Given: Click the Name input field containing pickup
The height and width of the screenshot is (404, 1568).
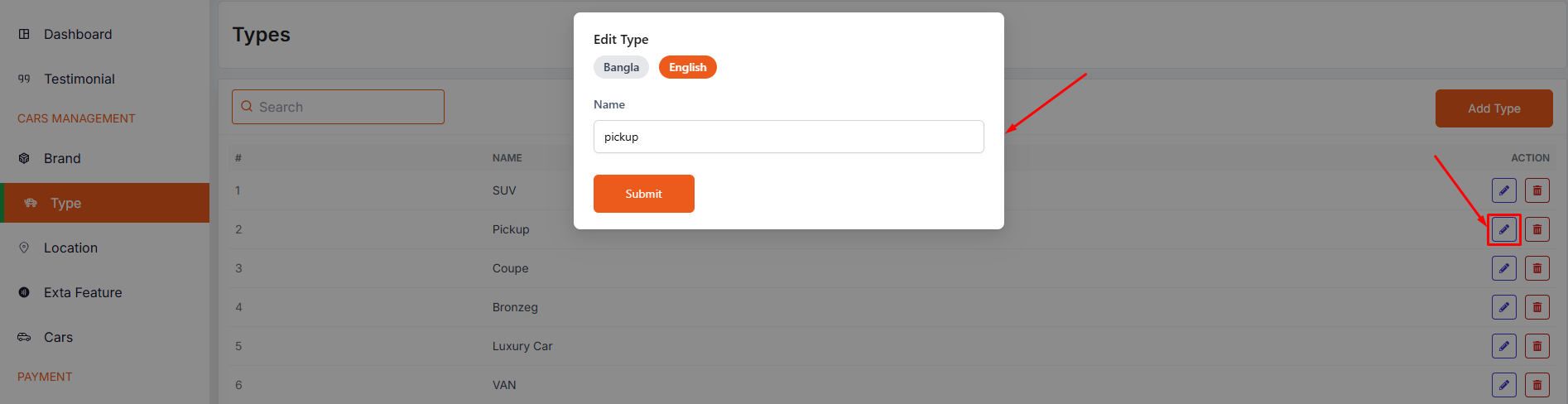Looking at the screenshot, I should click(x=788, y=137).
